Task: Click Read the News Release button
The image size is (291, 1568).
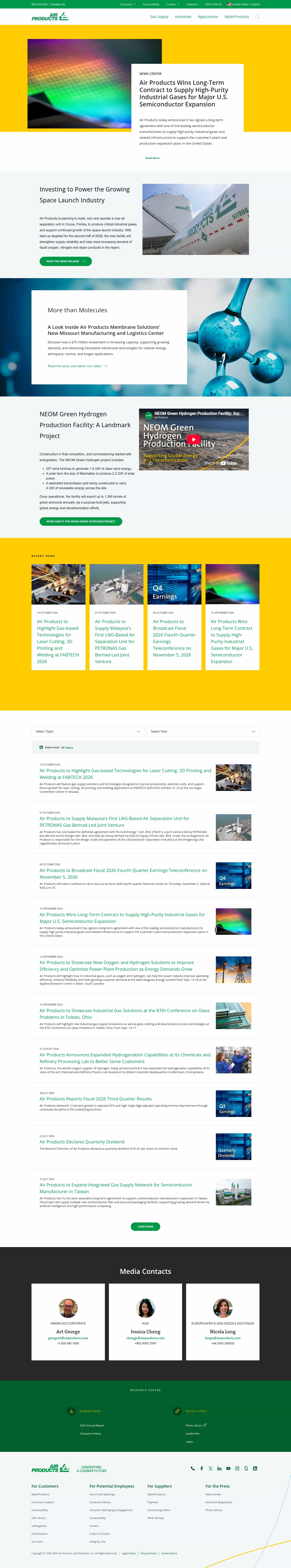Action: [66, 261]
